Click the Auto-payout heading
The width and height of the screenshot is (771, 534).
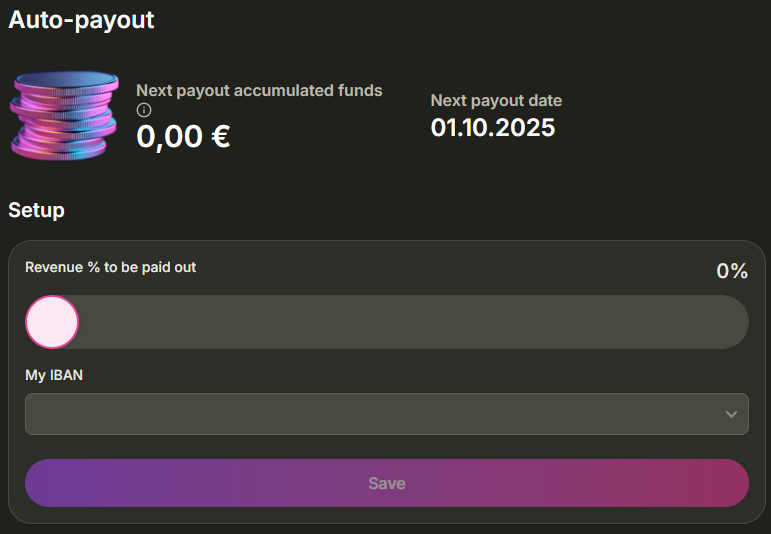coord(81,19)
